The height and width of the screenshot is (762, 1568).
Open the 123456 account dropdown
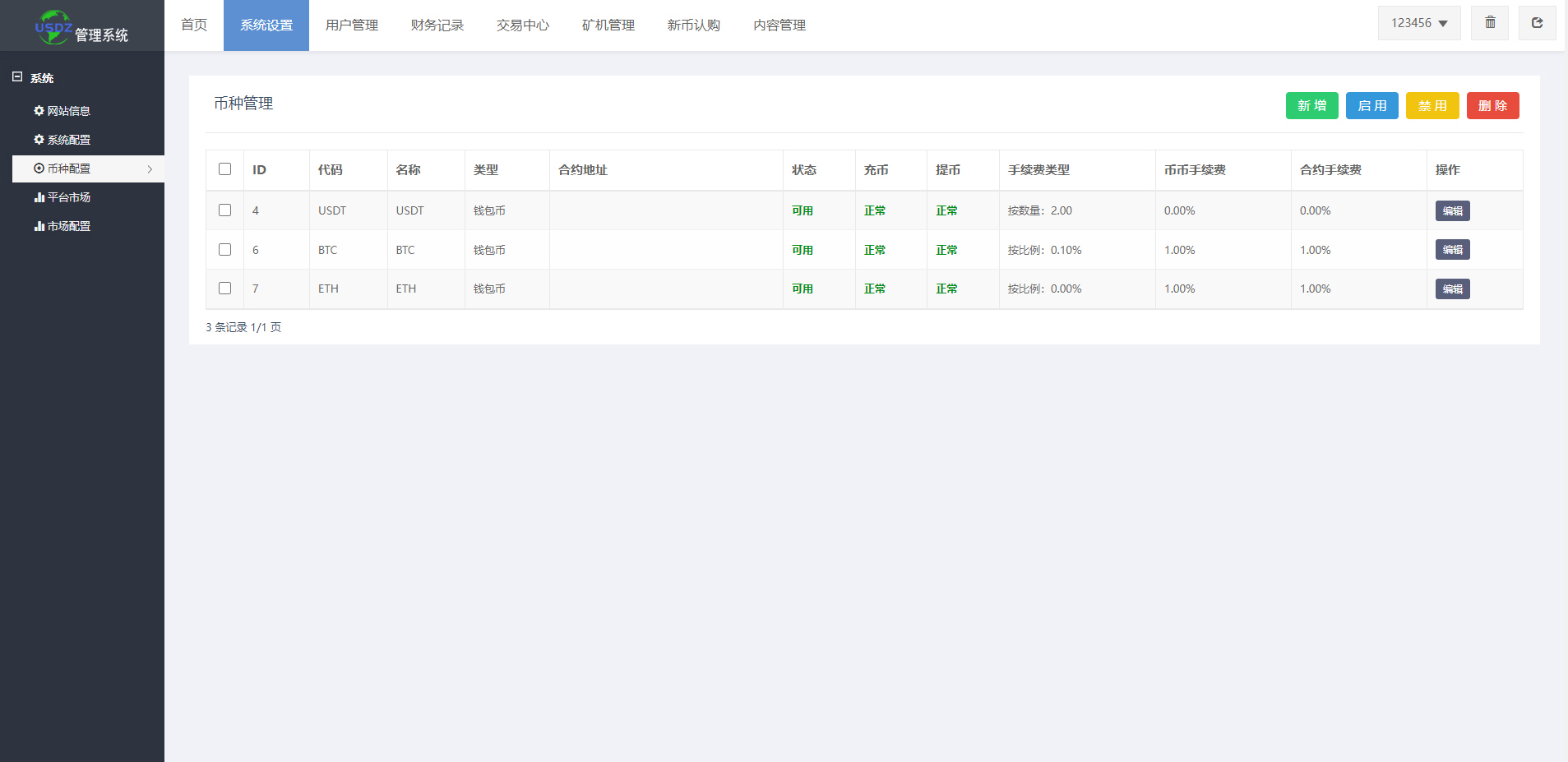pos(1418,22)
